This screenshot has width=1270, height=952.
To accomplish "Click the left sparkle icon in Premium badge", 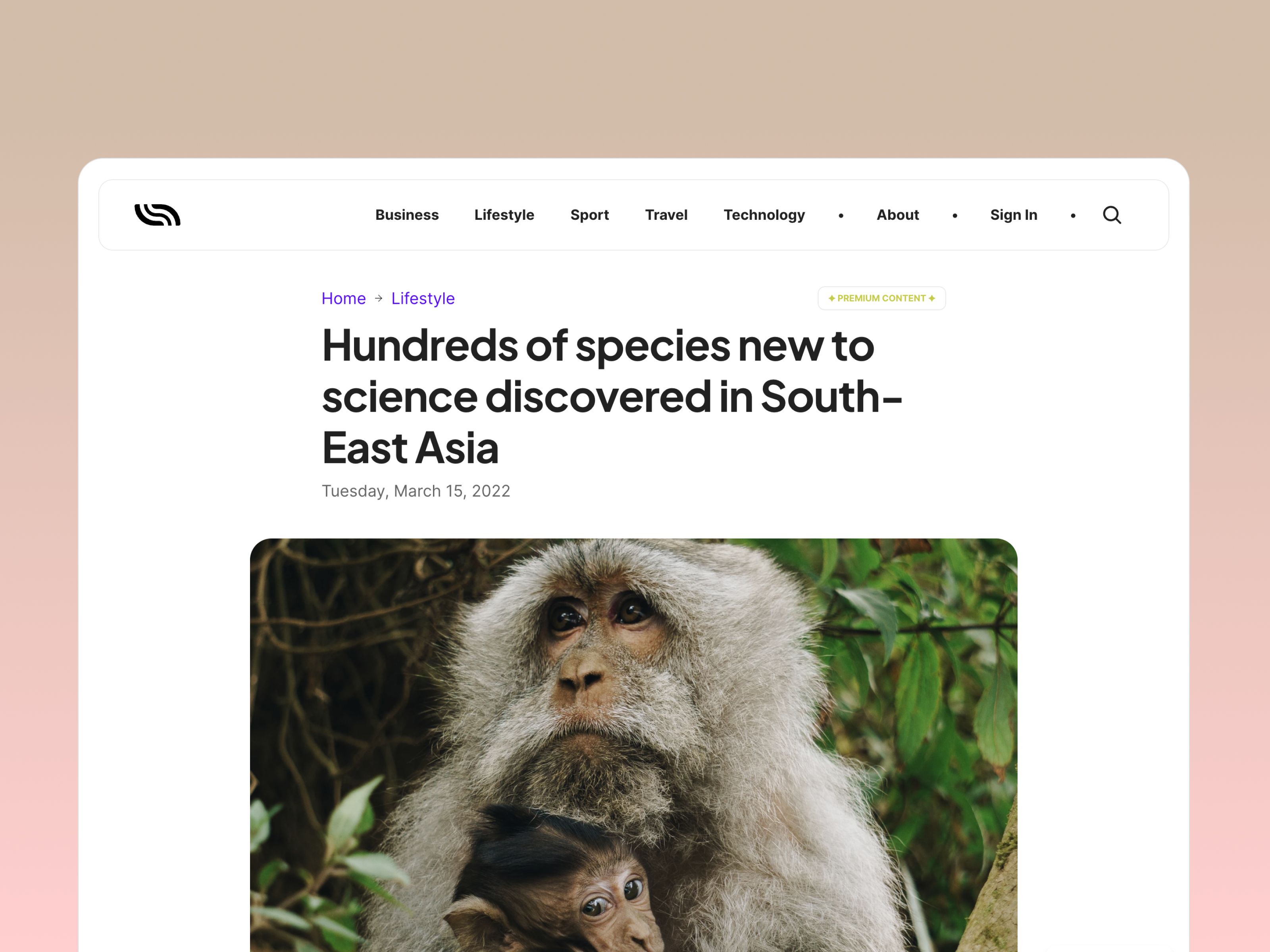I will tap(831, 298).
